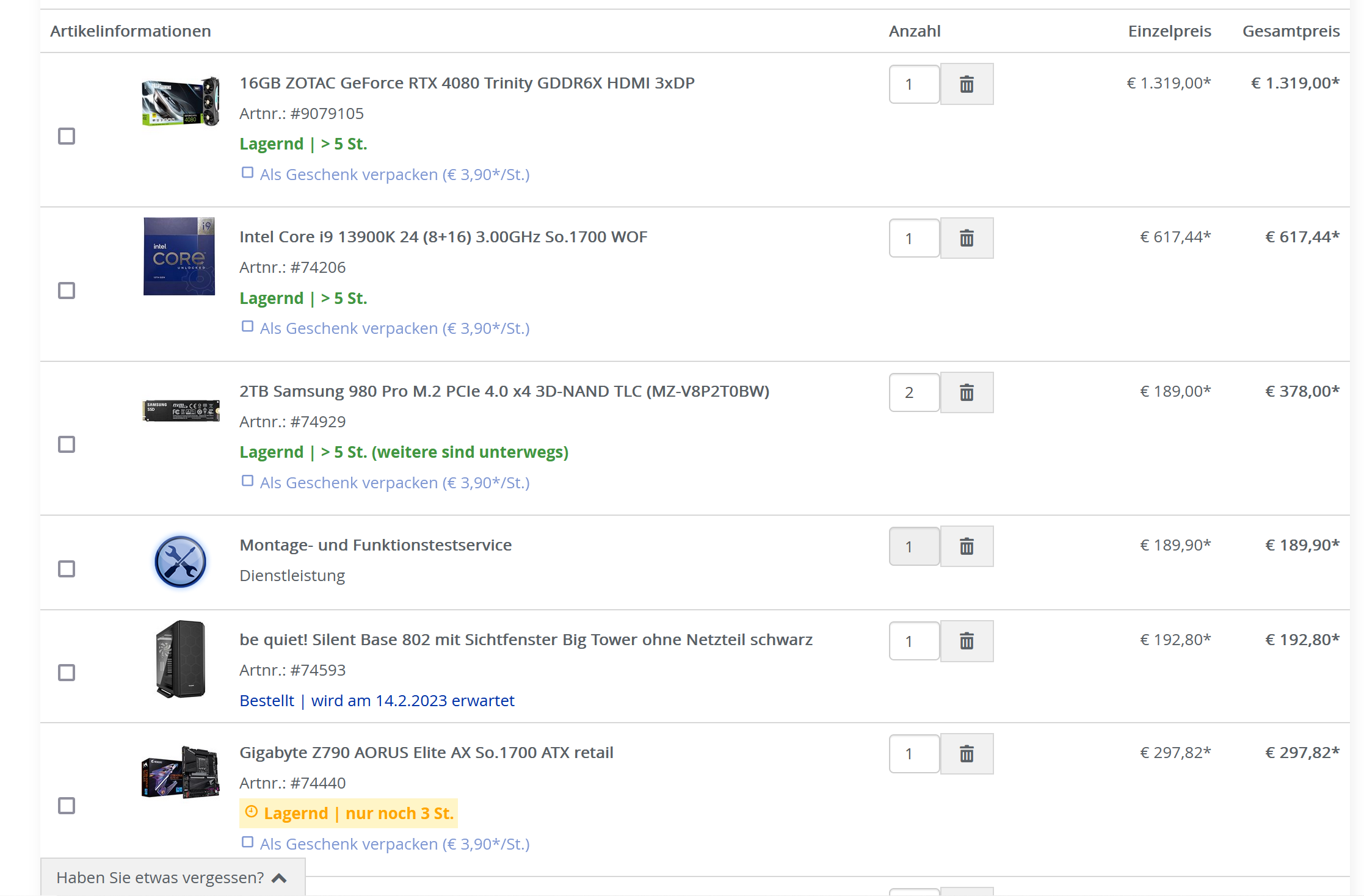The height and width of the screenshot is (896, 1364).
Task: Click the Samsung 980 Pro quantity field
Action: coord(913,392)
